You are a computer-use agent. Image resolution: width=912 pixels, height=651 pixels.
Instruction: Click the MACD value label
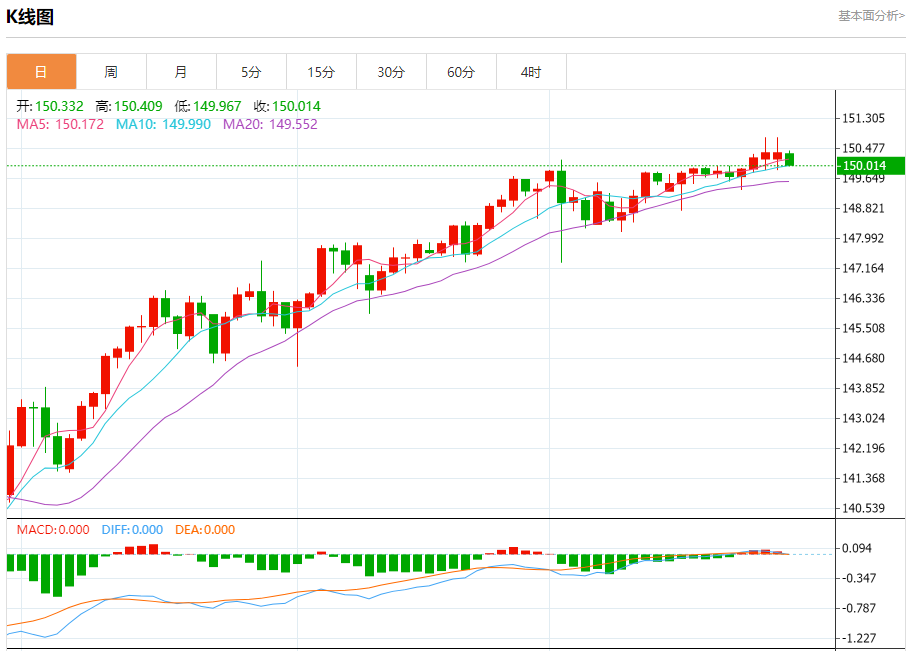52,530
